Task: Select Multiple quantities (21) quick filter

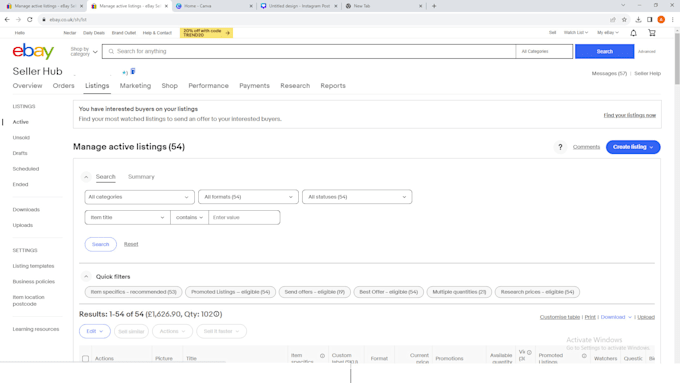Action: point(459,292)
